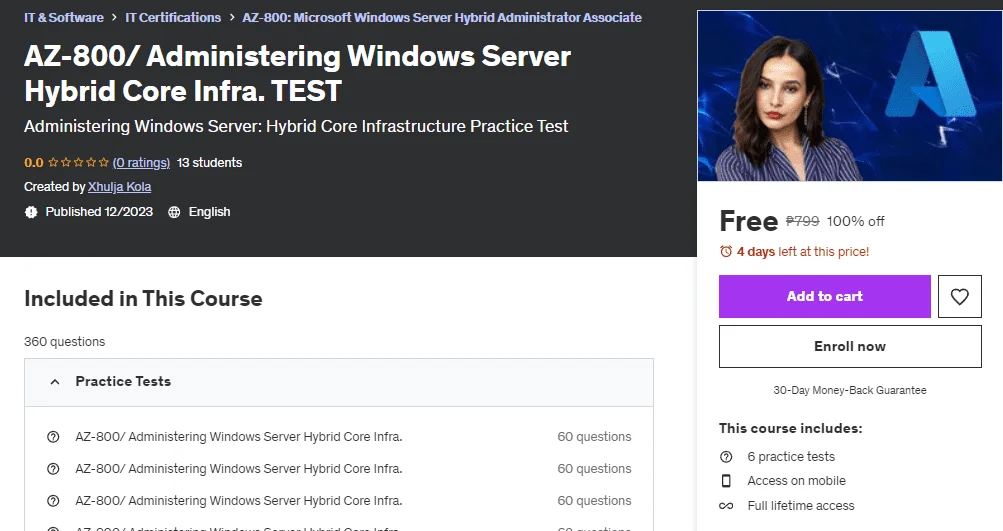Open the AZ-800 Hybrid Administrator Associate breadcrumb
Image resolution: width=1003 pixels, height=531 pixels.
coord(442,17)
